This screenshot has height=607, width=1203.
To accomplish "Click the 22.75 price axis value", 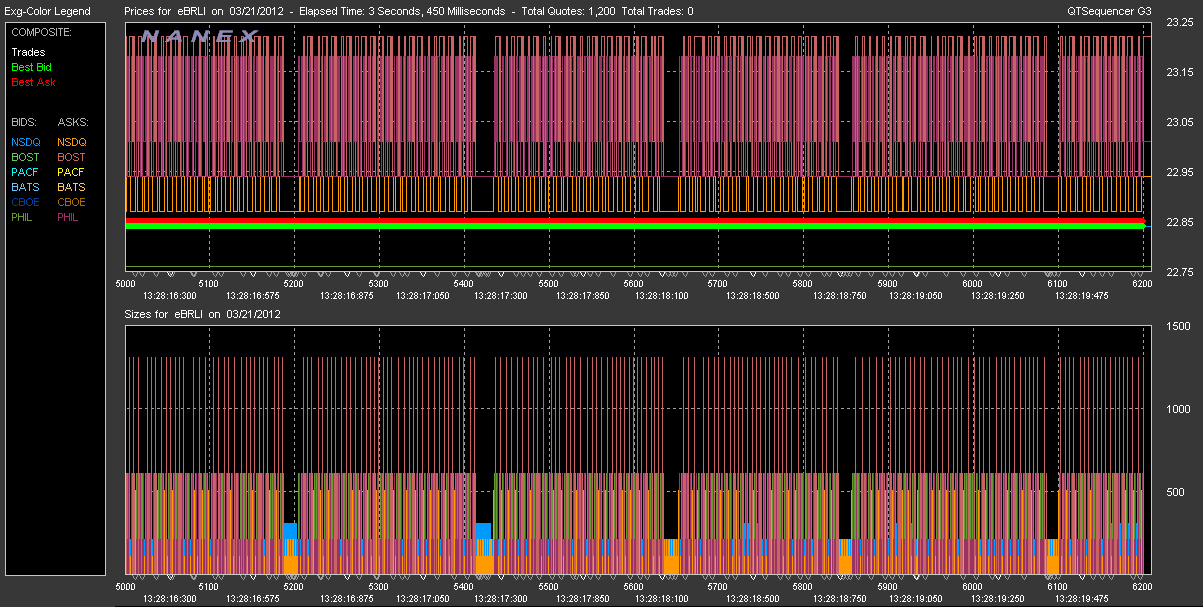I will pyautogui.click(x=1180, y=272).
